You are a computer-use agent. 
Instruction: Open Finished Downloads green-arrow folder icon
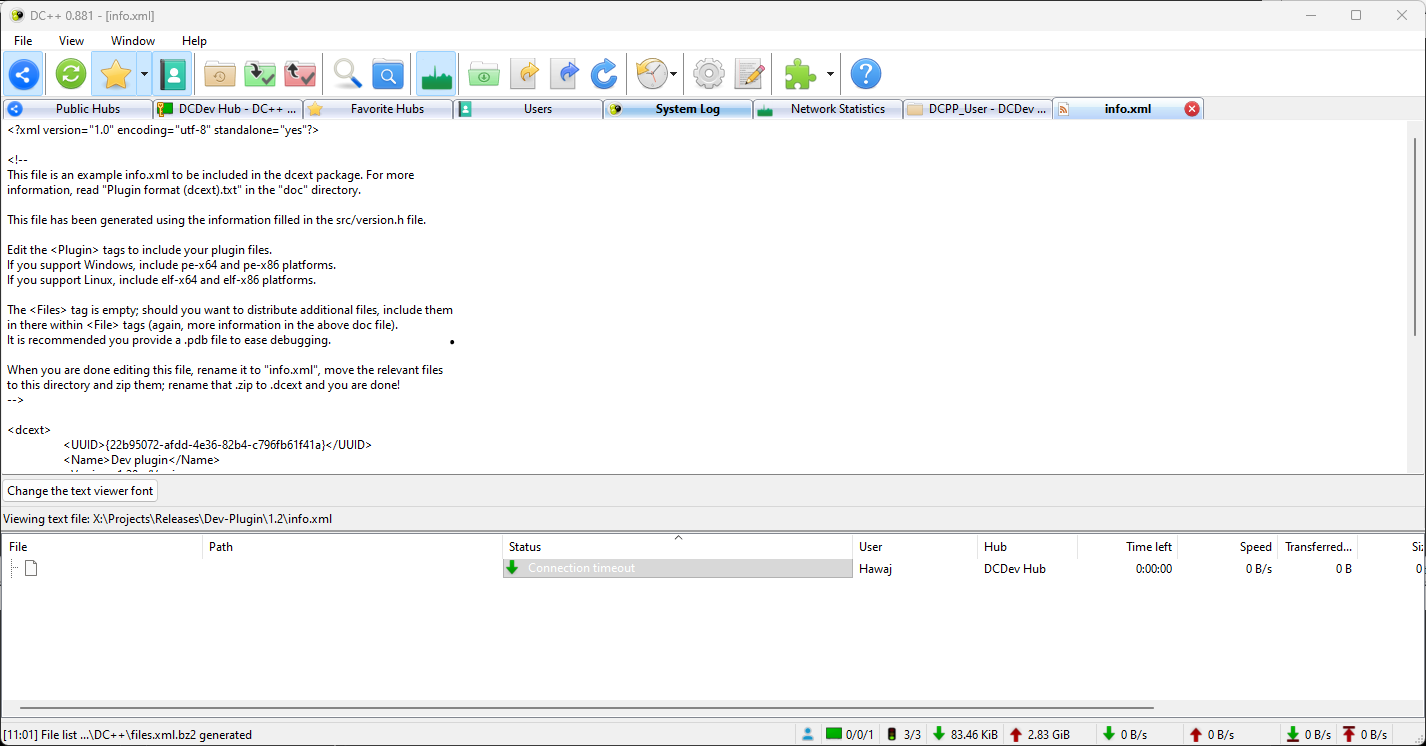260,74
